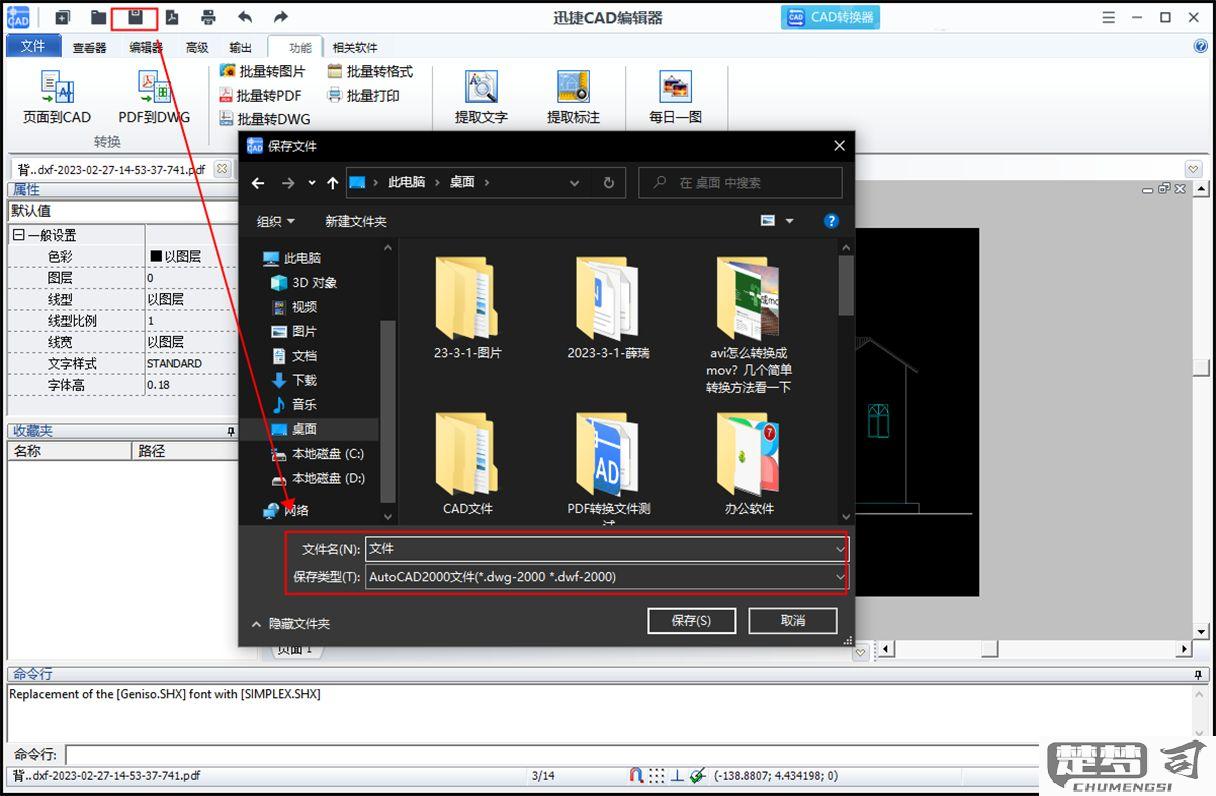
Task: Switch to the 编辑器 tab
Action: click(x=146, y=47)
